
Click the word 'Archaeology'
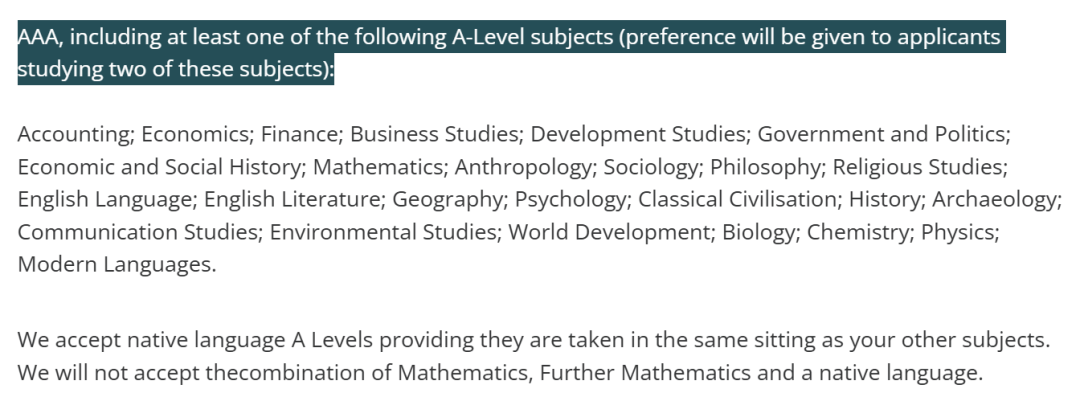point(995,200)
